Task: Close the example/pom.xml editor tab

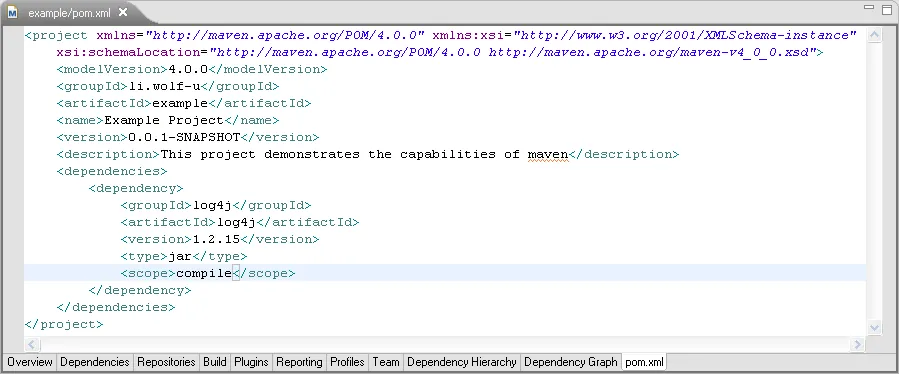Action: tap(122, 12)
